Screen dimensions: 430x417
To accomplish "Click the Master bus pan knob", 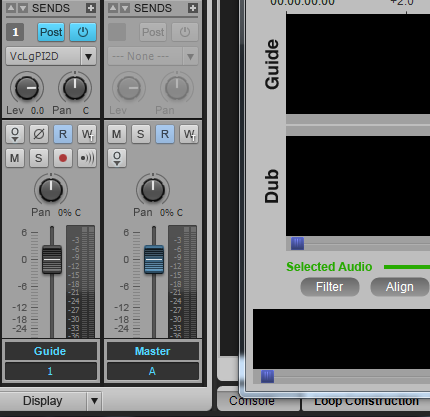I will tap(153, 190).
